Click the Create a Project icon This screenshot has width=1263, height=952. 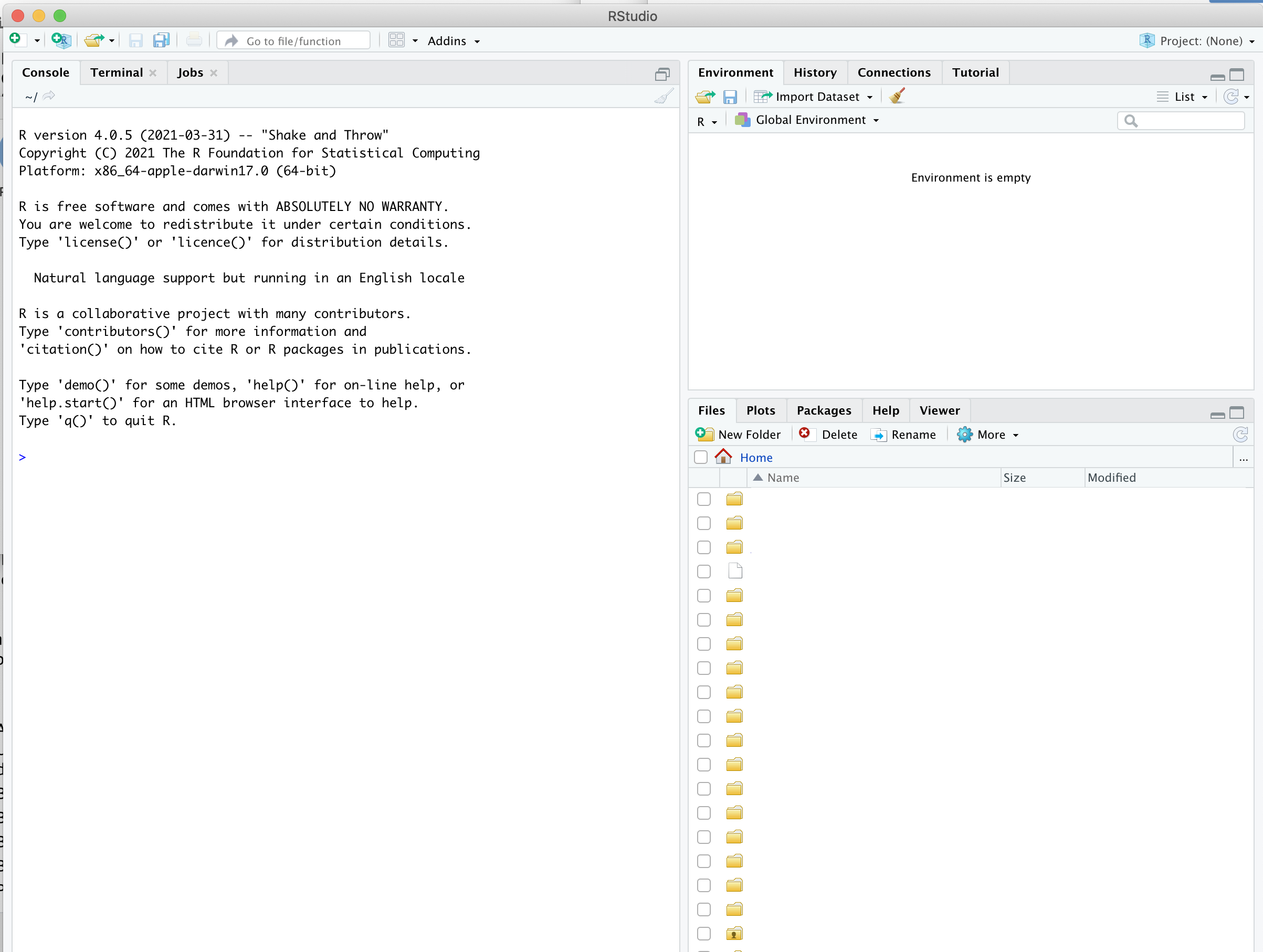[x=60, y=40]
